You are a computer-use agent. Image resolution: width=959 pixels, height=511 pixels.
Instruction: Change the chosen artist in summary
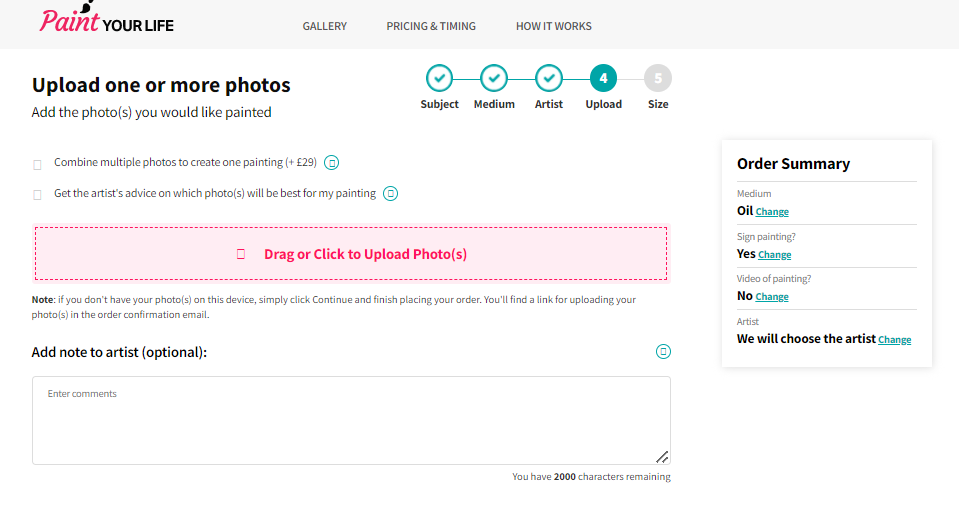[894, 340]
